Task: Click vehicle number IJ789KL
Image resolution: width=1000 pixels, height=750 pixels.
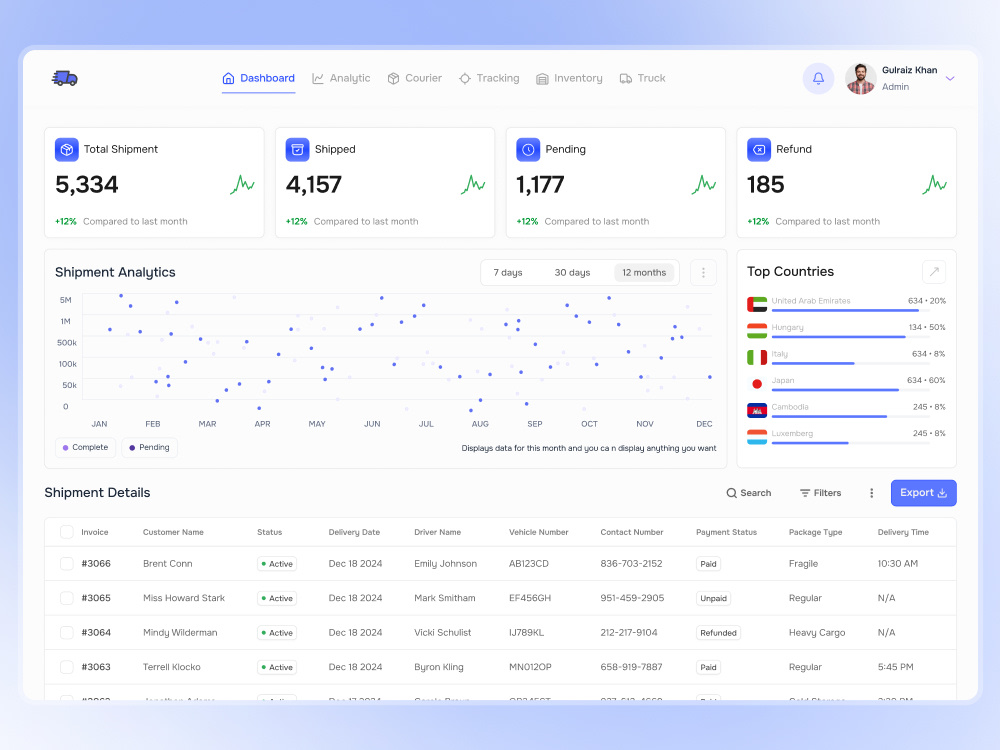Action: pyautogui.click(x=526, y=633)
